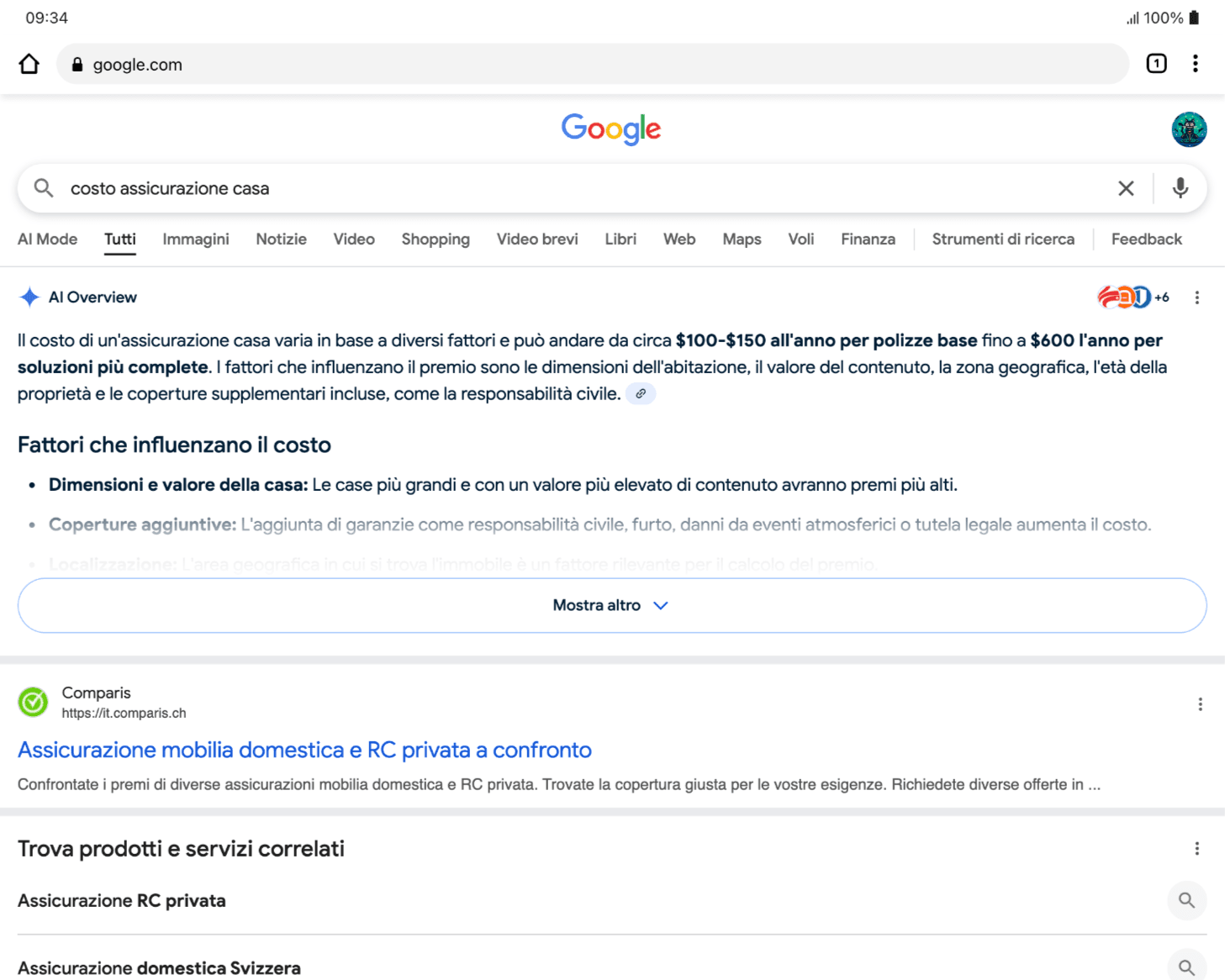Tap the browser home icon
Screen dimensions: 1225x980
pyautogui.click(x=29, y=64)
